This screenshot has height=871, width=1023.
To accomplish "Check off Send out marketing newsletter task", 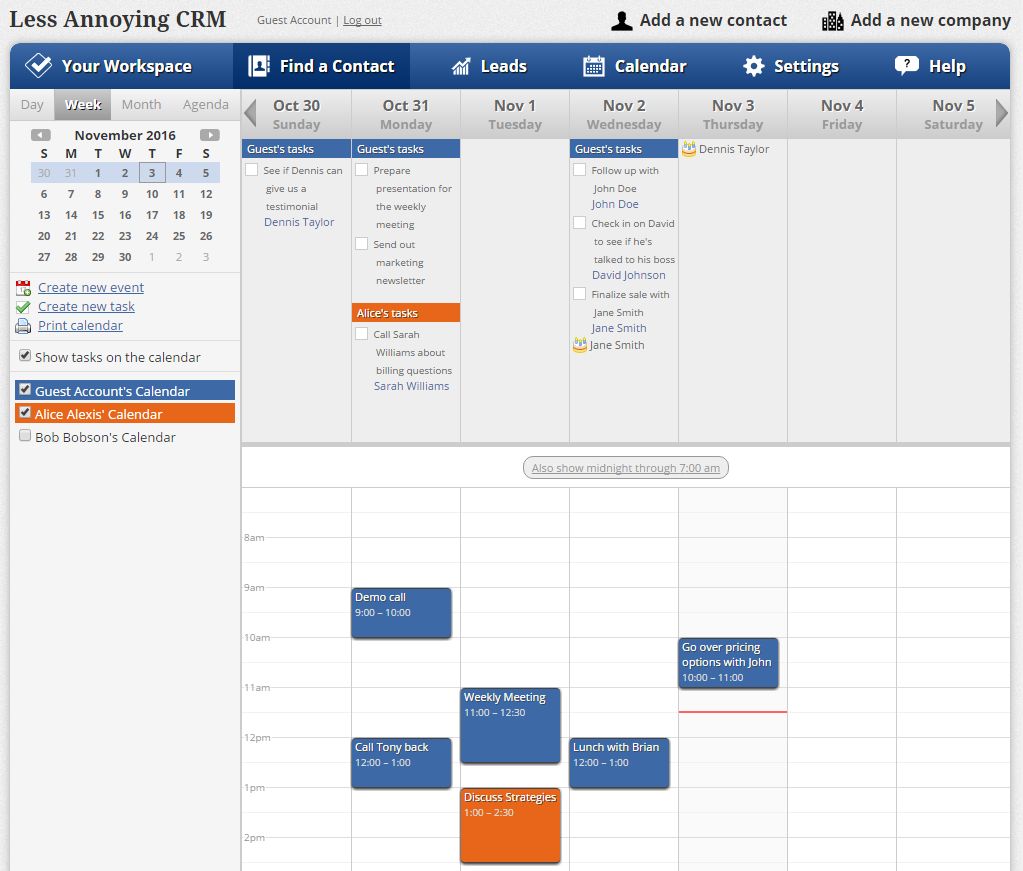I will (x=361, y=243).
